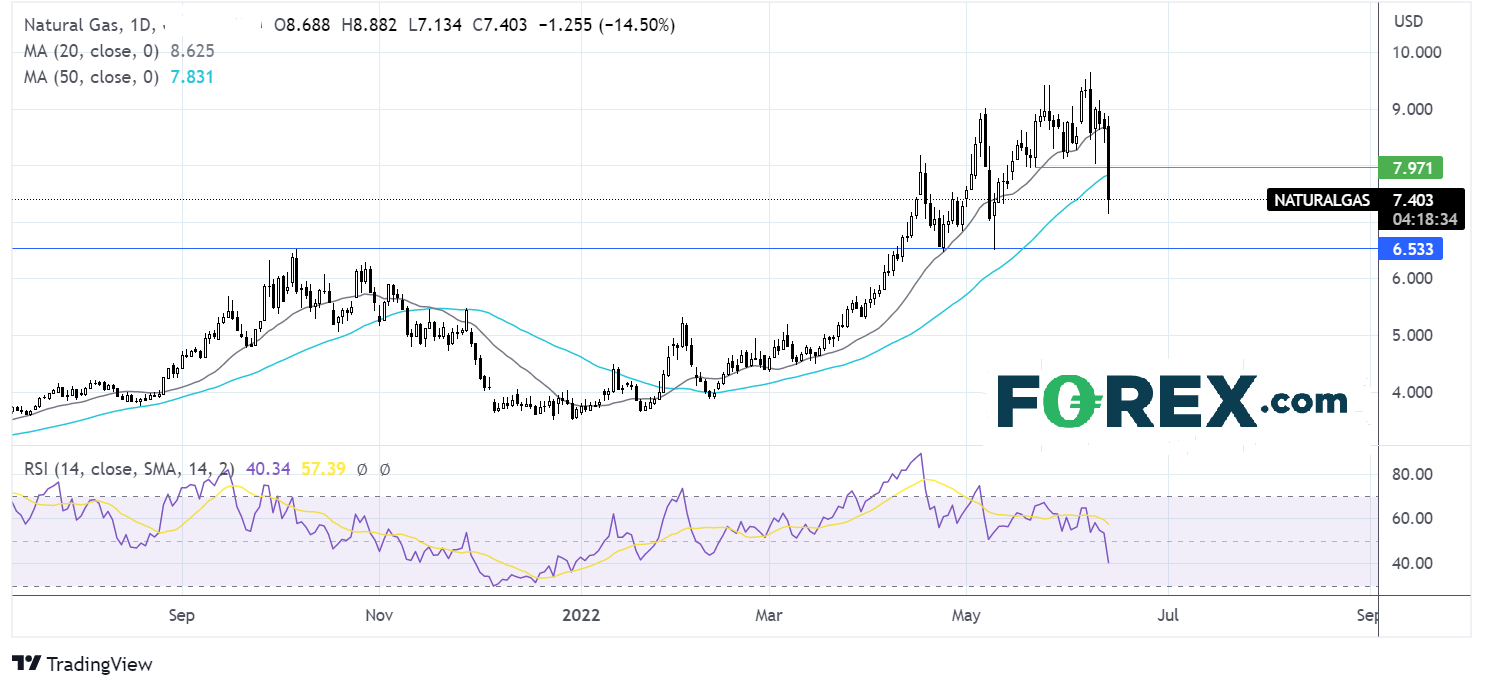Click the 2022 label on time axis
Viewport: 1486px width, 683px height.
(x=580, y=614)
